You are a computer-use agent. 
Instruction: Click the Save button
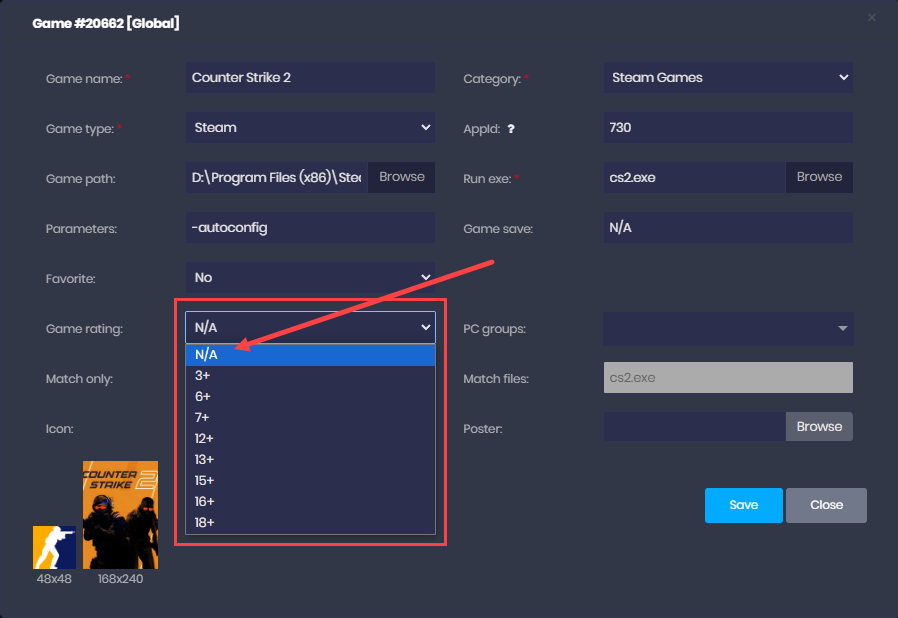[743, 505]
